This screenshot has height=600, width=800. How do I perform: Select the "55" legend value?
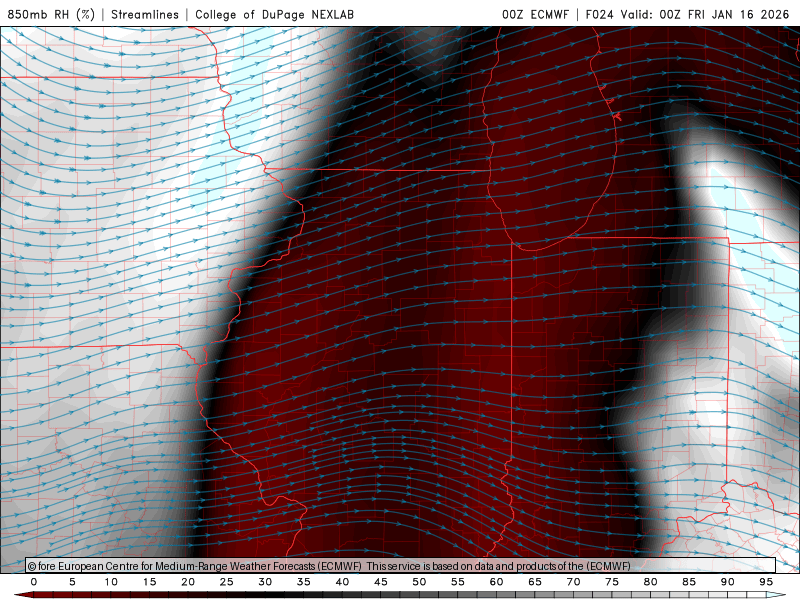(458, 582)
